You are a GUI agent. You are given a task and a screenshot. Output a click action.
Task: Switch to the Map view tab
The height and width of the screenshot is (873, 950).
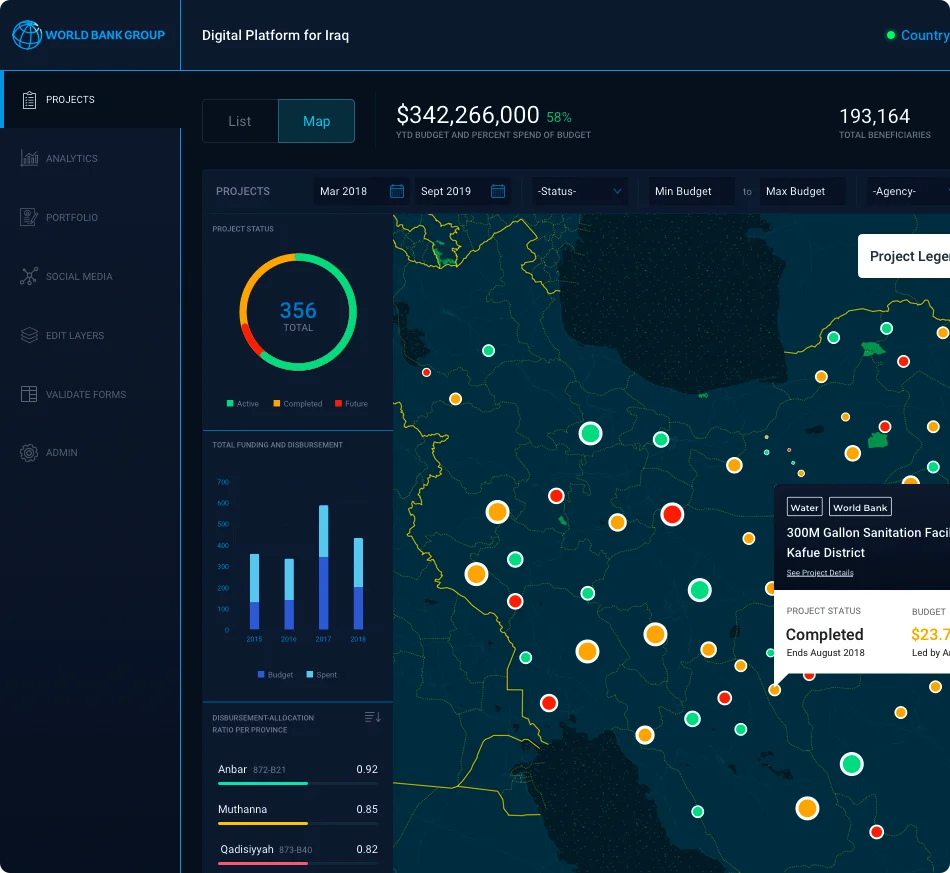pyautogui.click(x=316, y=121)
